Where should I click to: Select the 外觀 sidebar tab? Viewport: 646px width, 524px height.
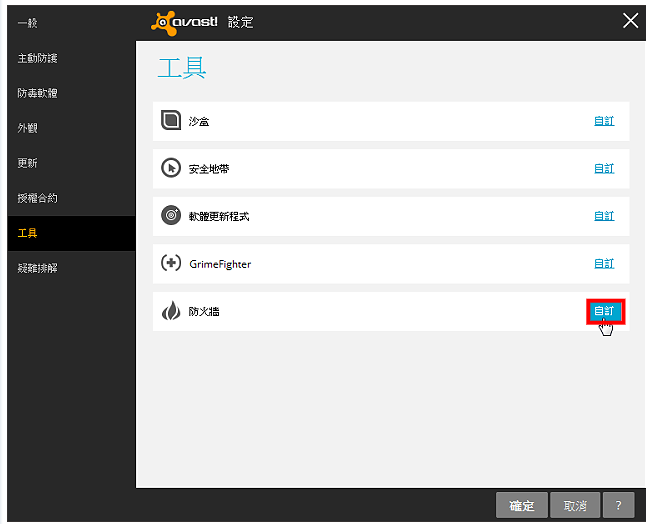[71, 128]
